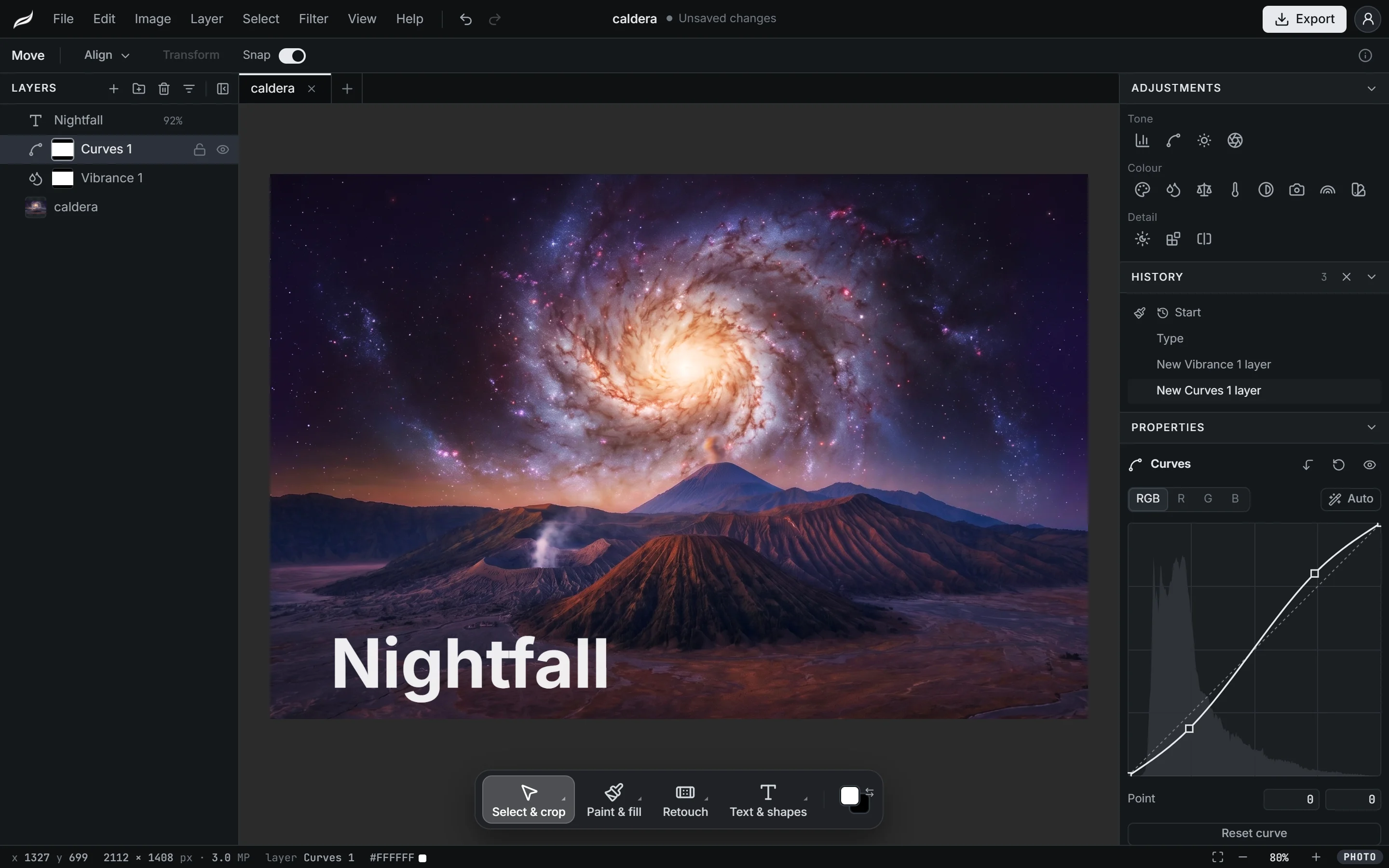
Task: Toggle the Snap switch
Action: point(292,55)
